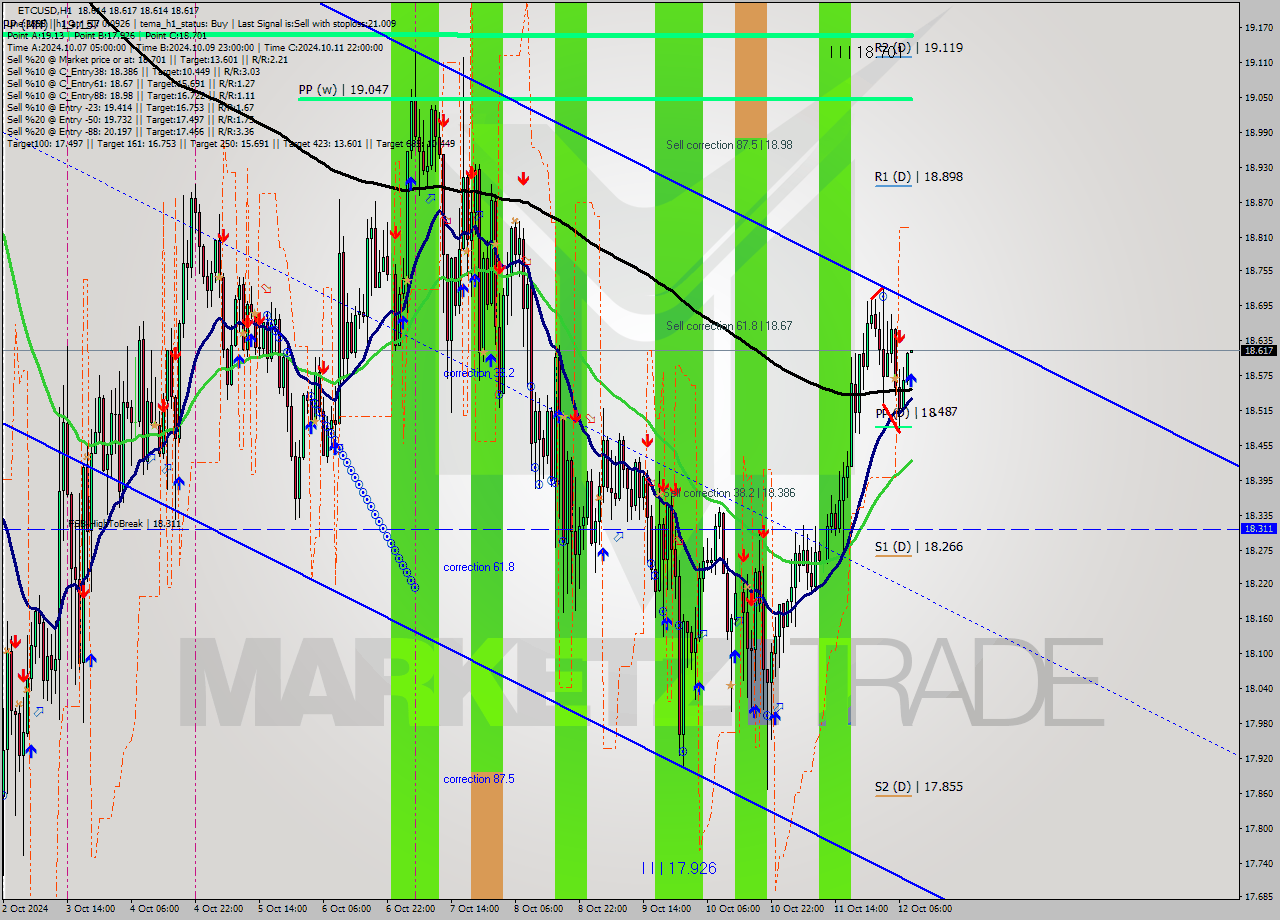Click the '7 Oct 14:00' time axis label
Screen dimensions: 1280x920
click(x=475, y=909)
